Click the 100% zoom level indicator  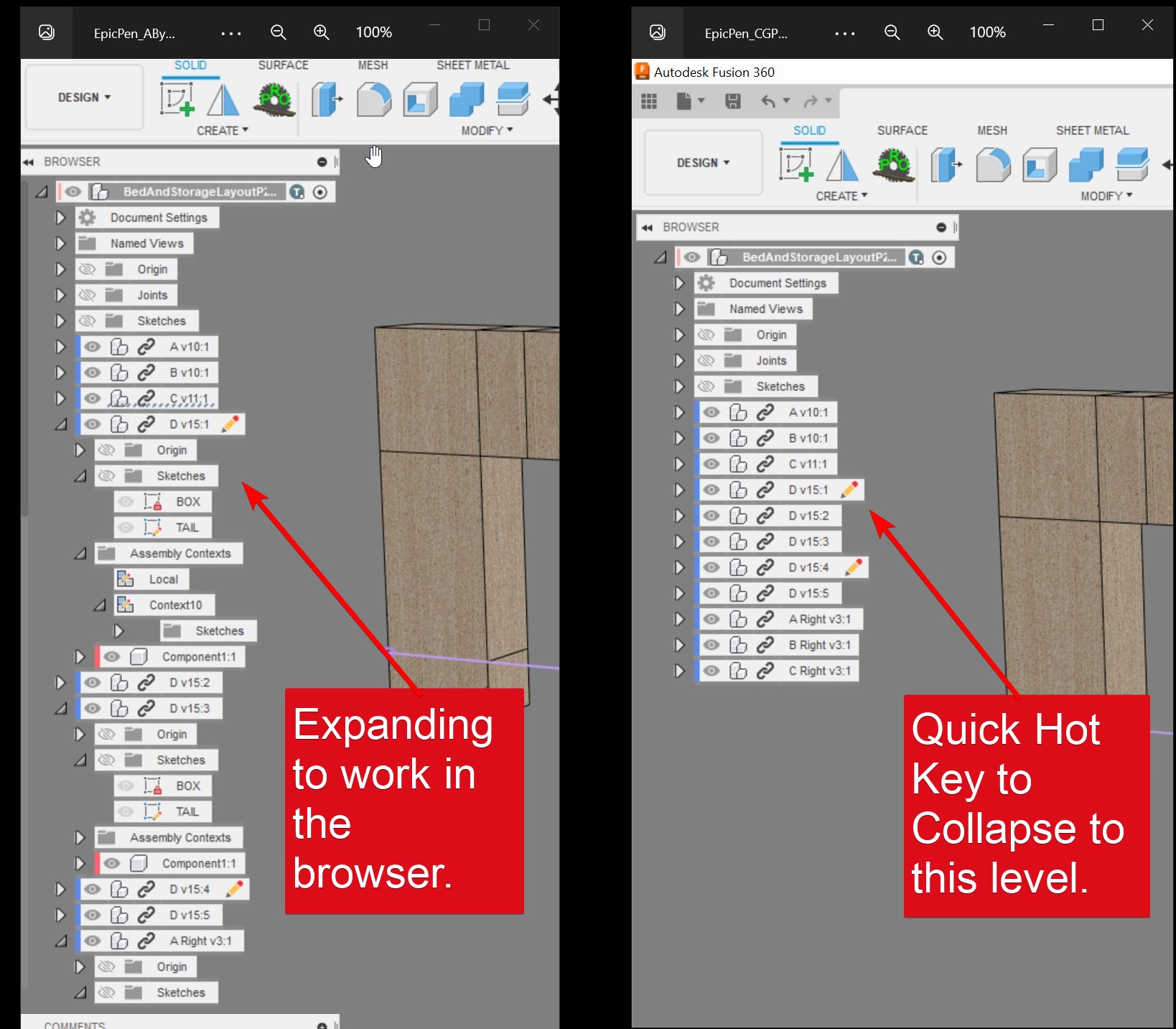click(373, 32)
